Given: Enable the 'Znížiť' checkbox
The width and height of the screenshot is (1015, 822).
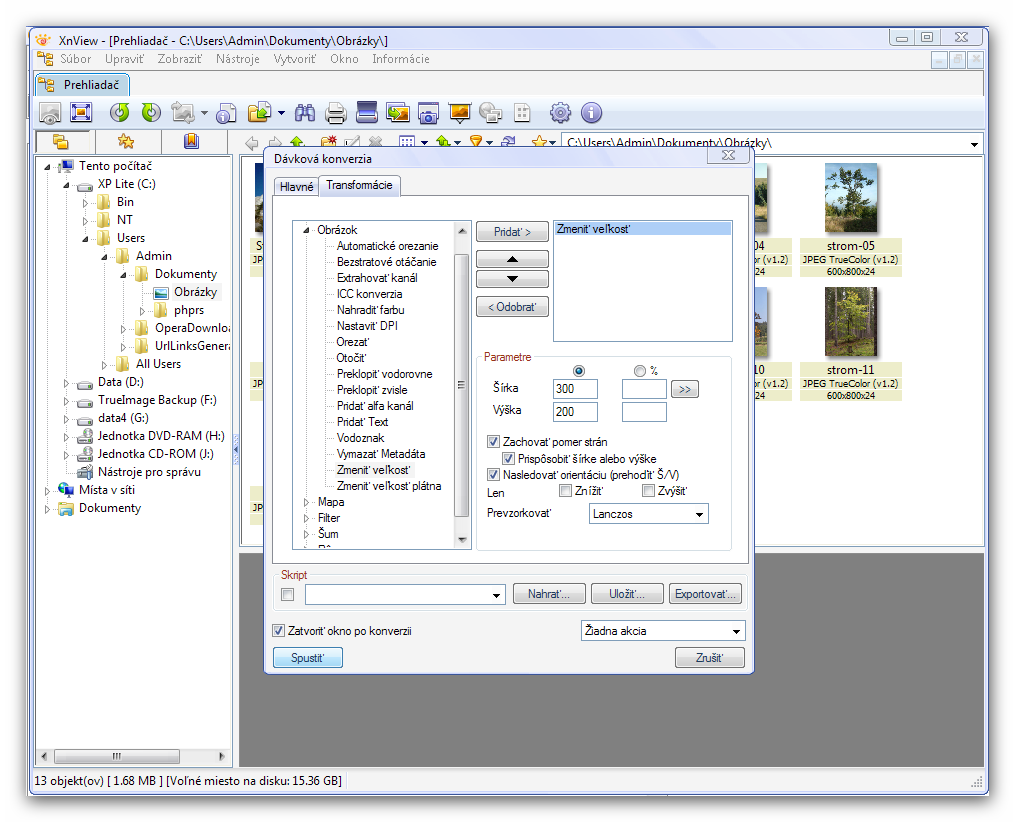Looking at the screenshot, I should pyautogui.click(x=566, y=491).
